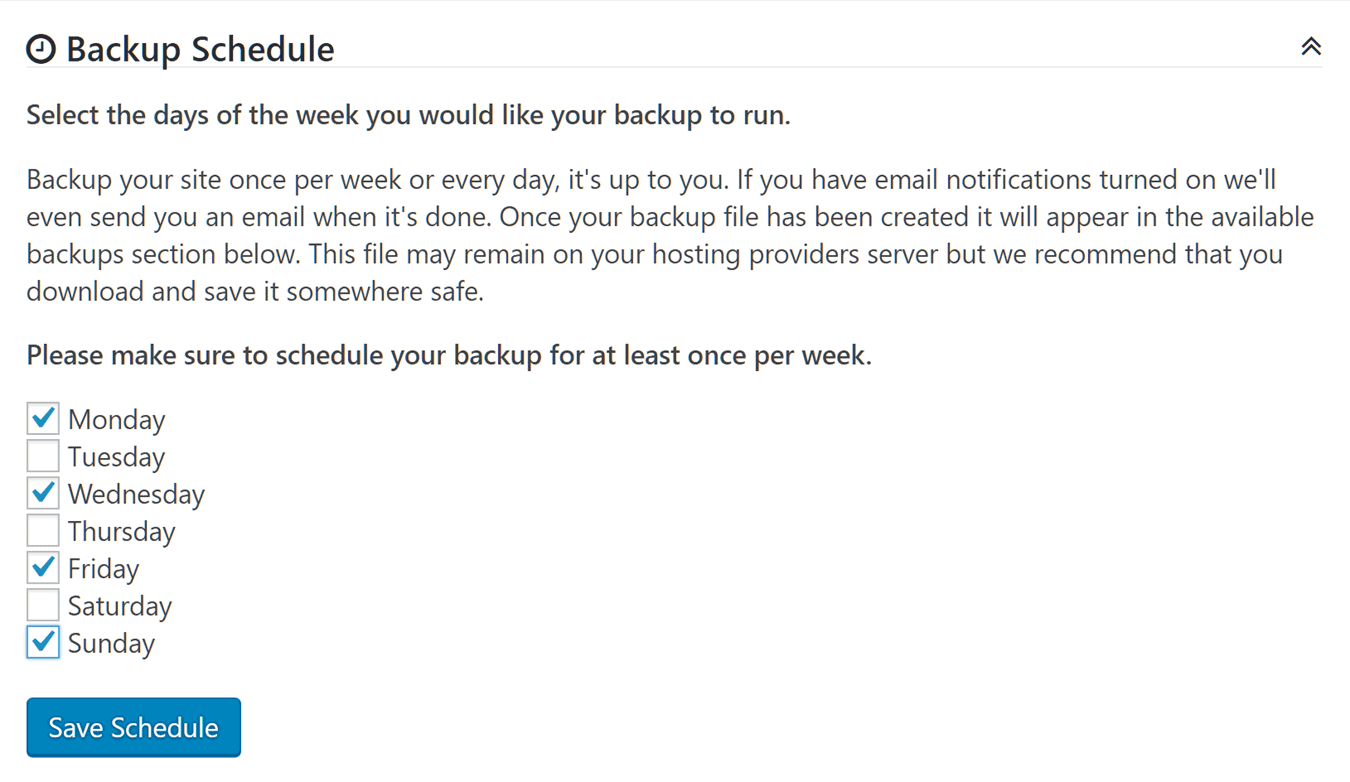Click the bold "Please make sure to schedule" notice

pos(449,355)
